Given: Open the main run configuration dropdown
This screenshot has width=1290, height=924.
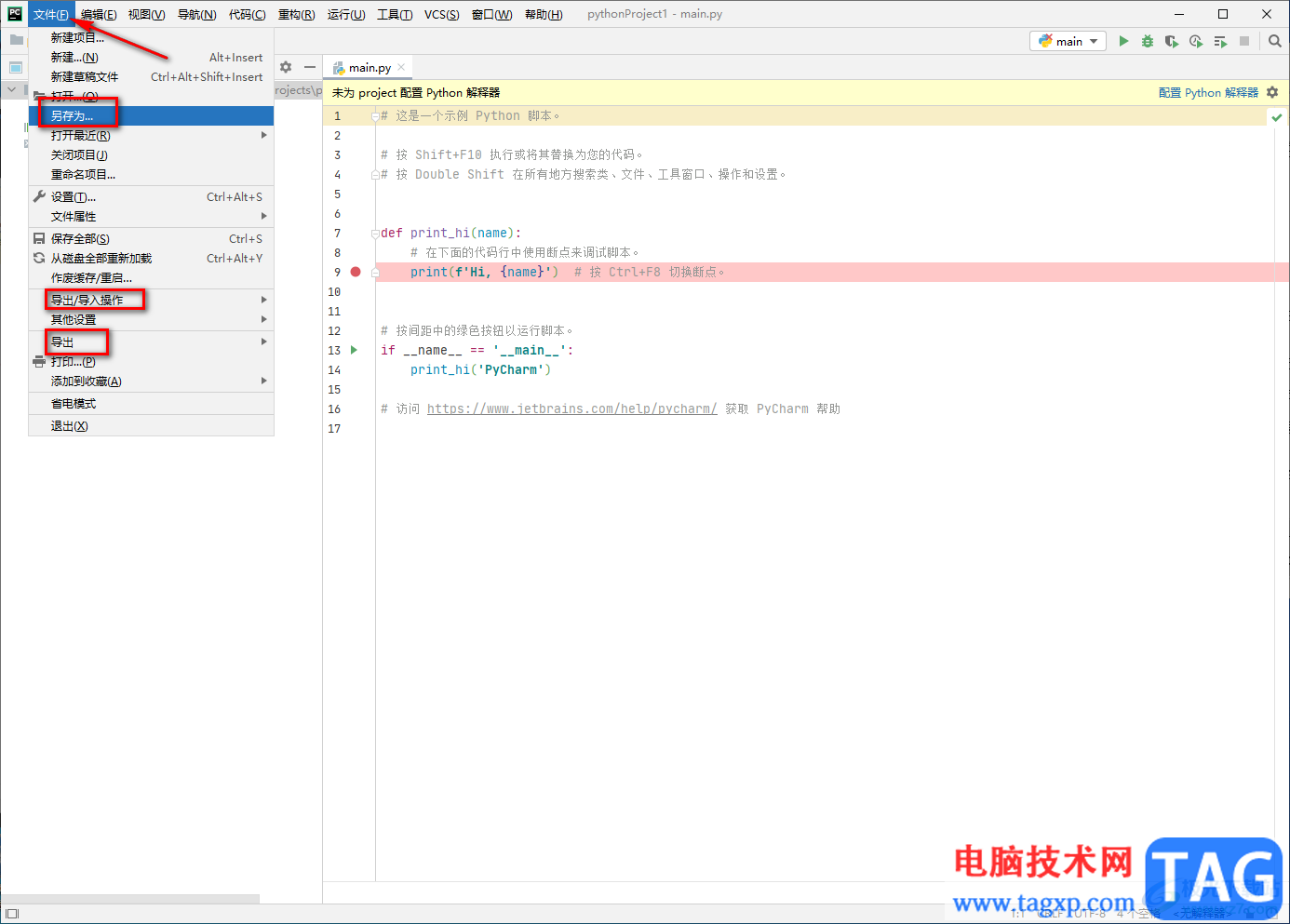Looking at the screenshot, I should [1068, 41].
